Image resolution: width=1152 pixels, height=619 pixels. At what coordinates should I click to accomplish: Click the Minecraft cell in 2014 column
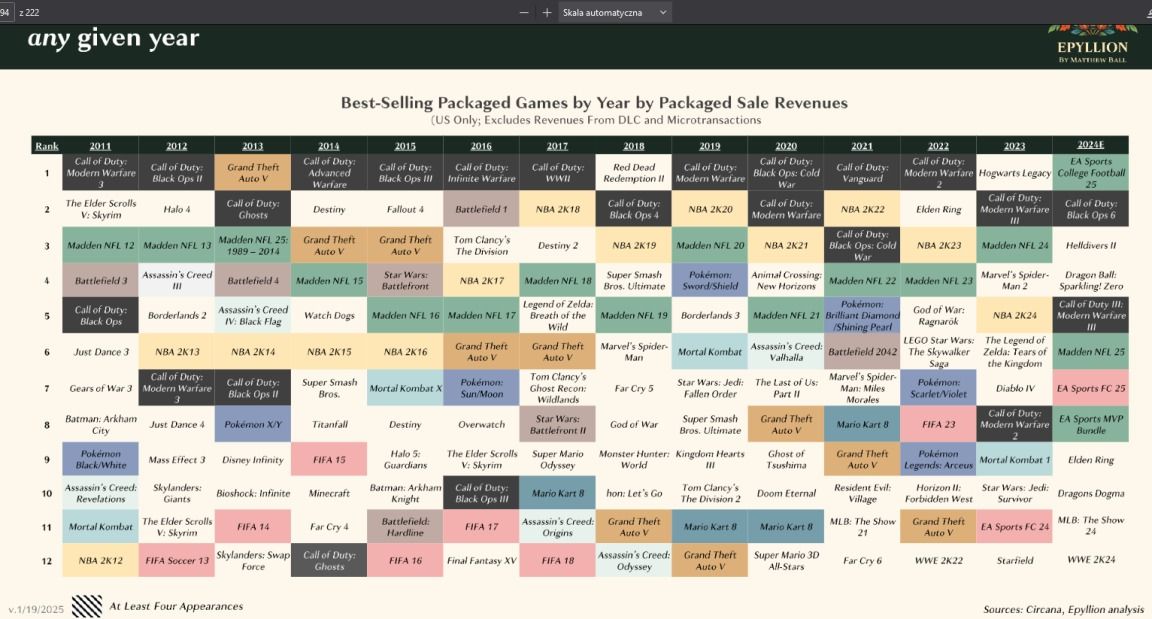329,494
